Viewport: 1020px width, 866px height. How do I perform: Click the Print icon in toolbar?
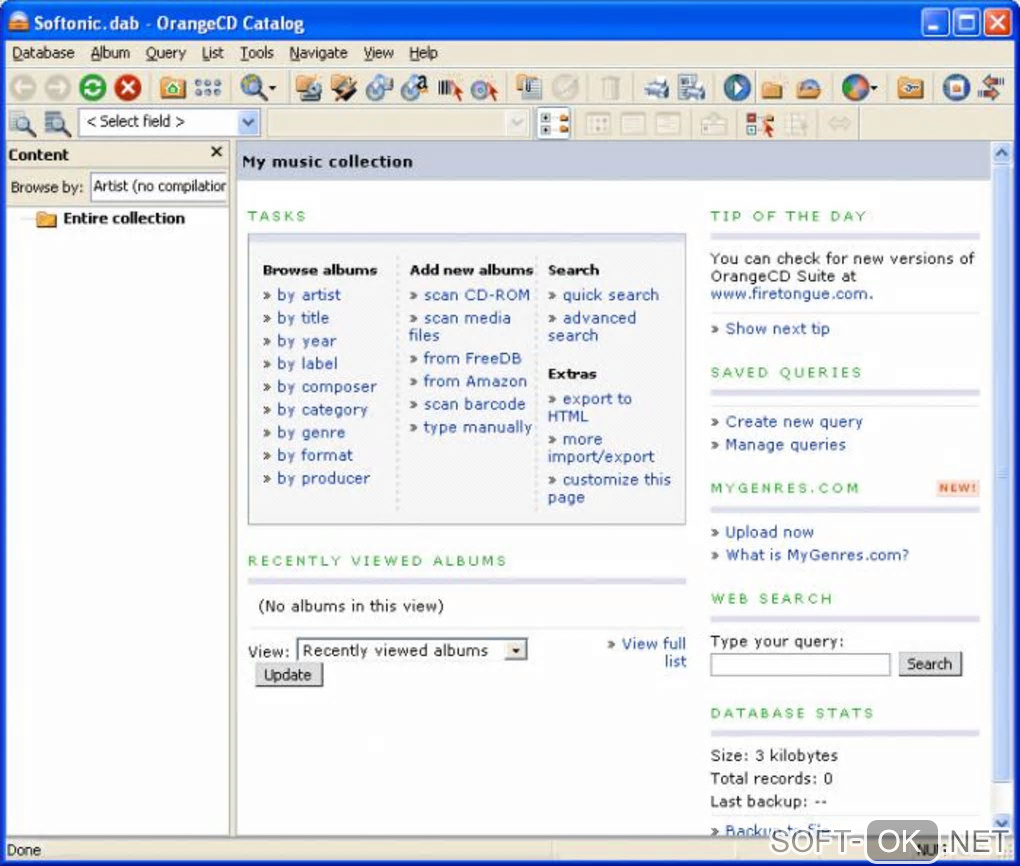(x=656, y=87)
